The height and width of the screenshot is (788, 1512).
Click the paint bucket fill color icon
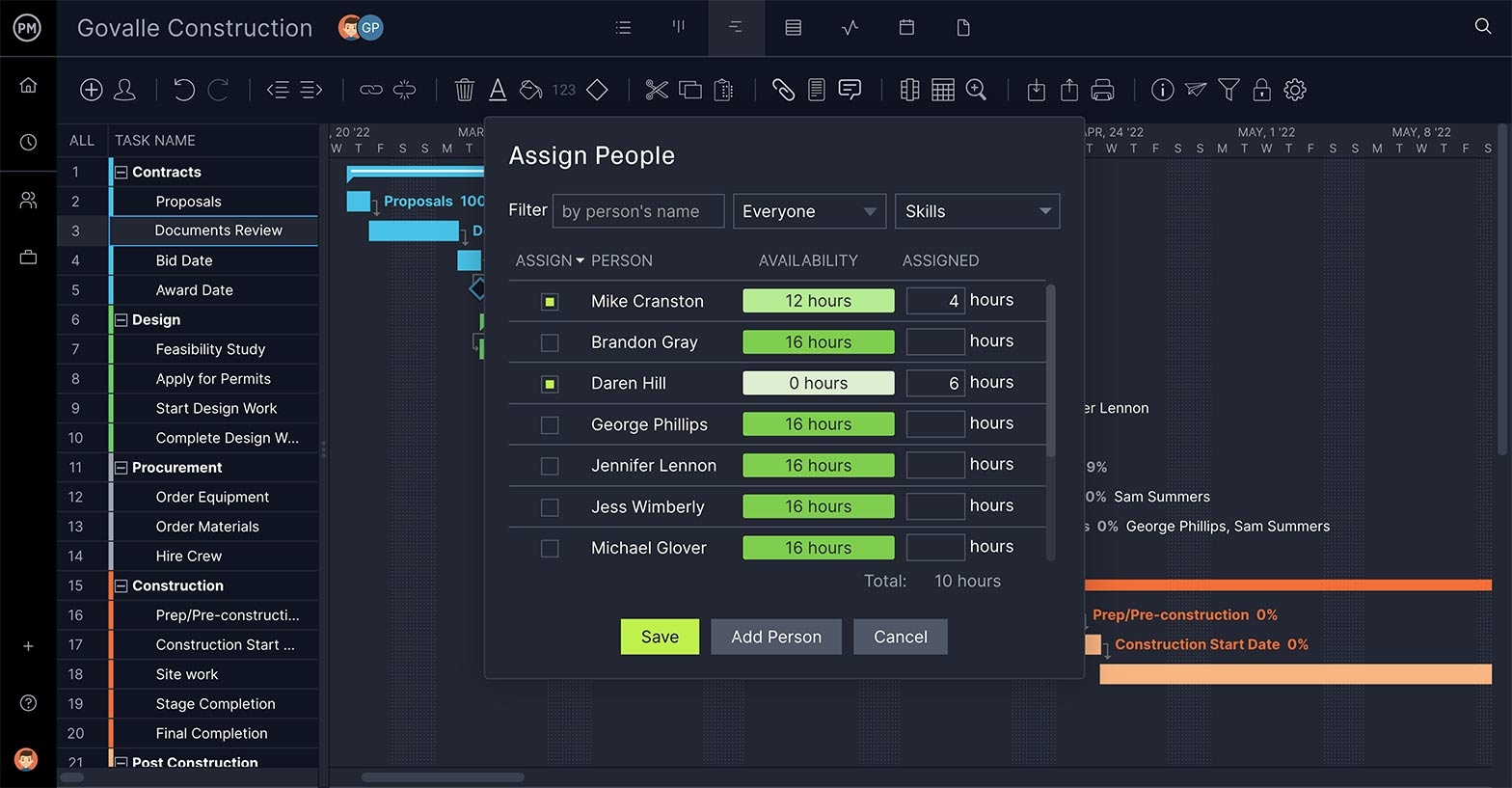[x=530, y=91]
